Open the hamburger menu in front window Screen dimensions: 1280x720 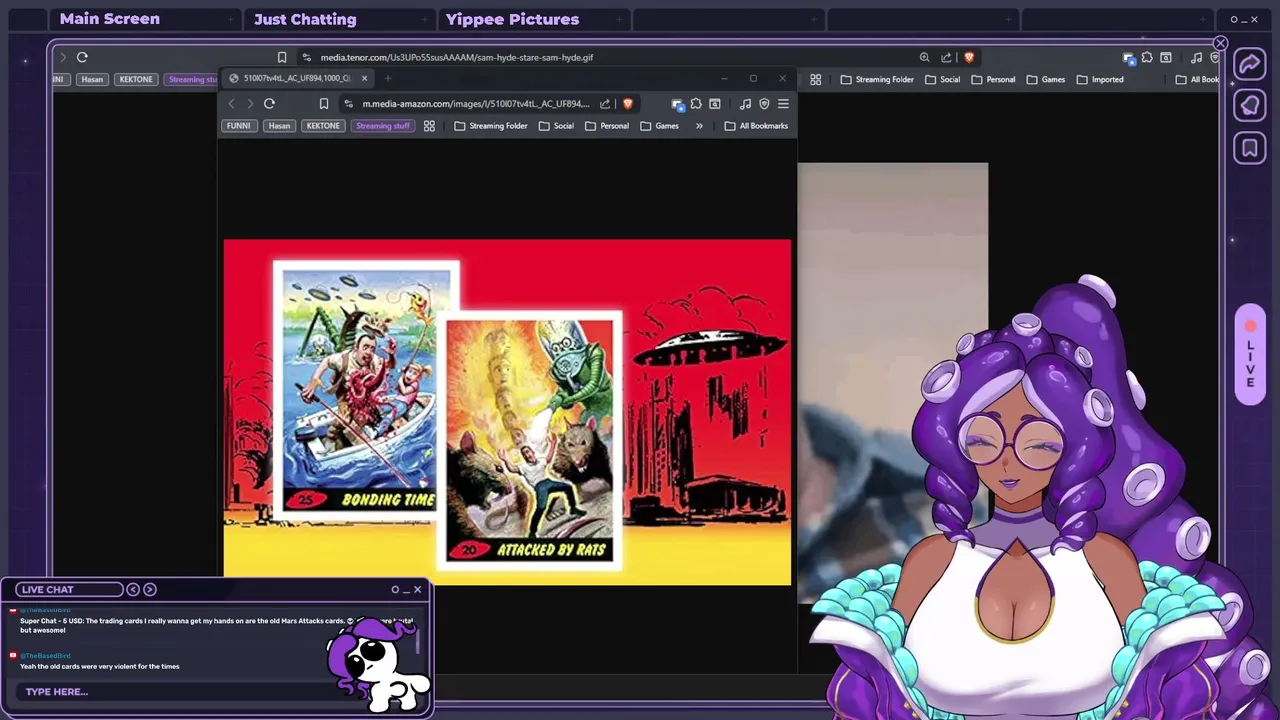pyautogui.click(x=783, y=104)
